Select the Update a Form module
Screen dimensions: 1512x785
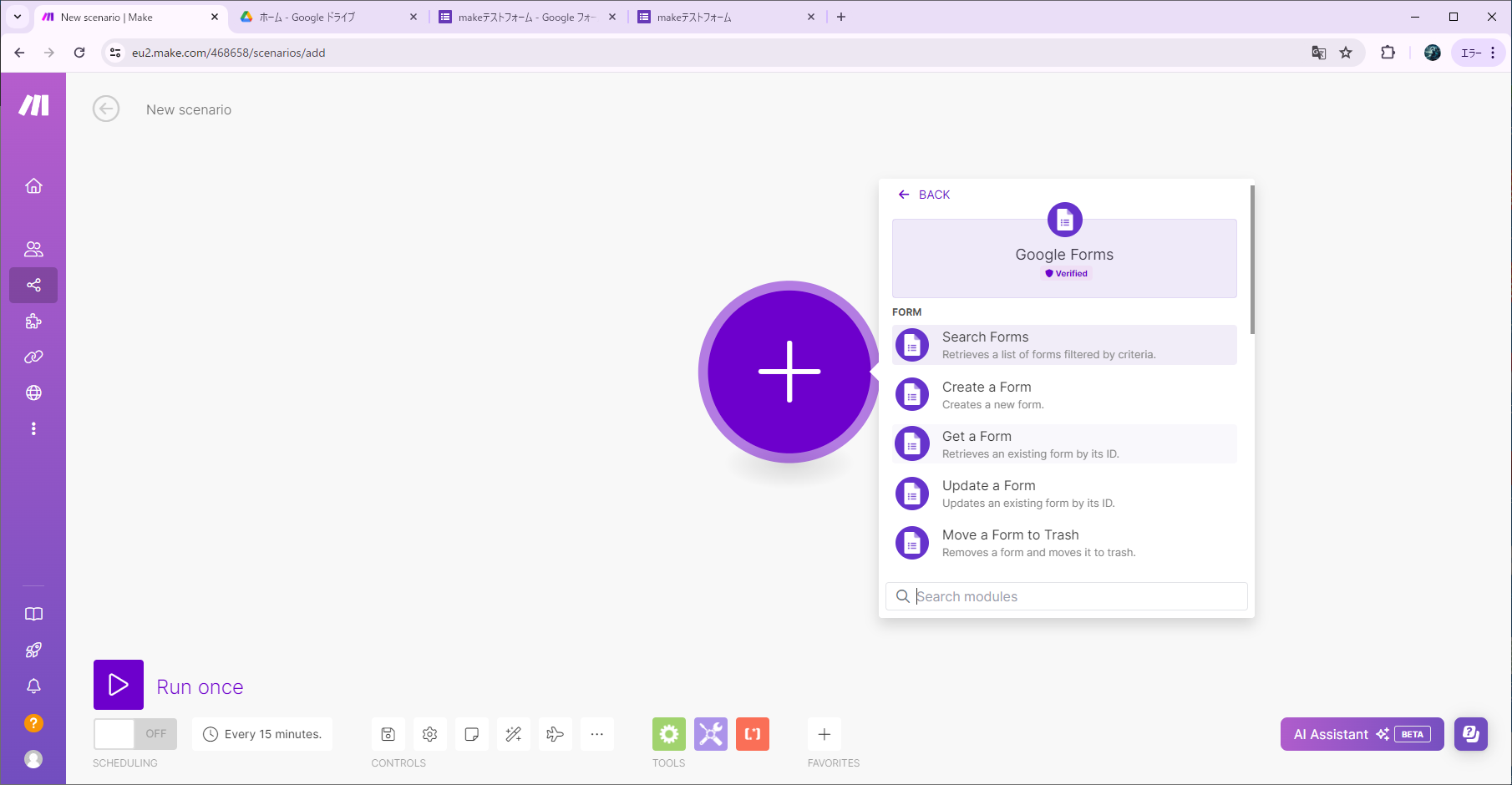(1064, 494)
